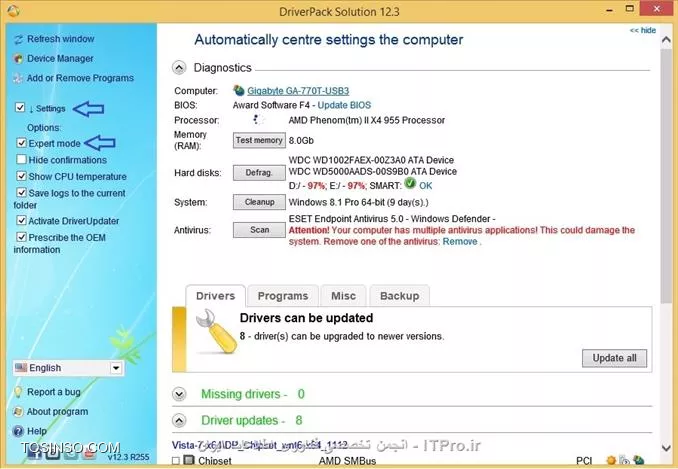Screen dimensions: 678x469
Task: Go to the Backup tab
Action: pos(400,296)
